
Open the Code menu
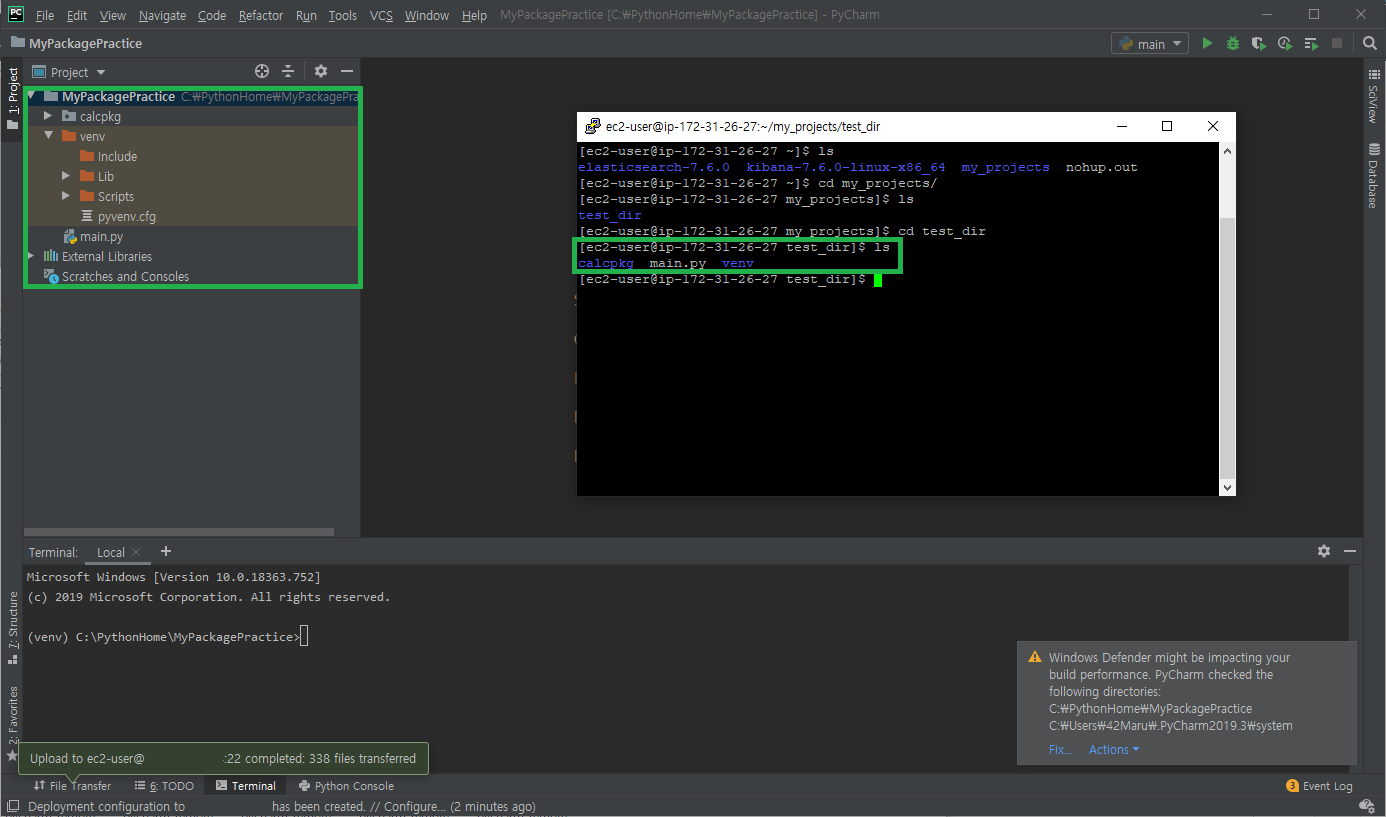click(x=212, y=15)
